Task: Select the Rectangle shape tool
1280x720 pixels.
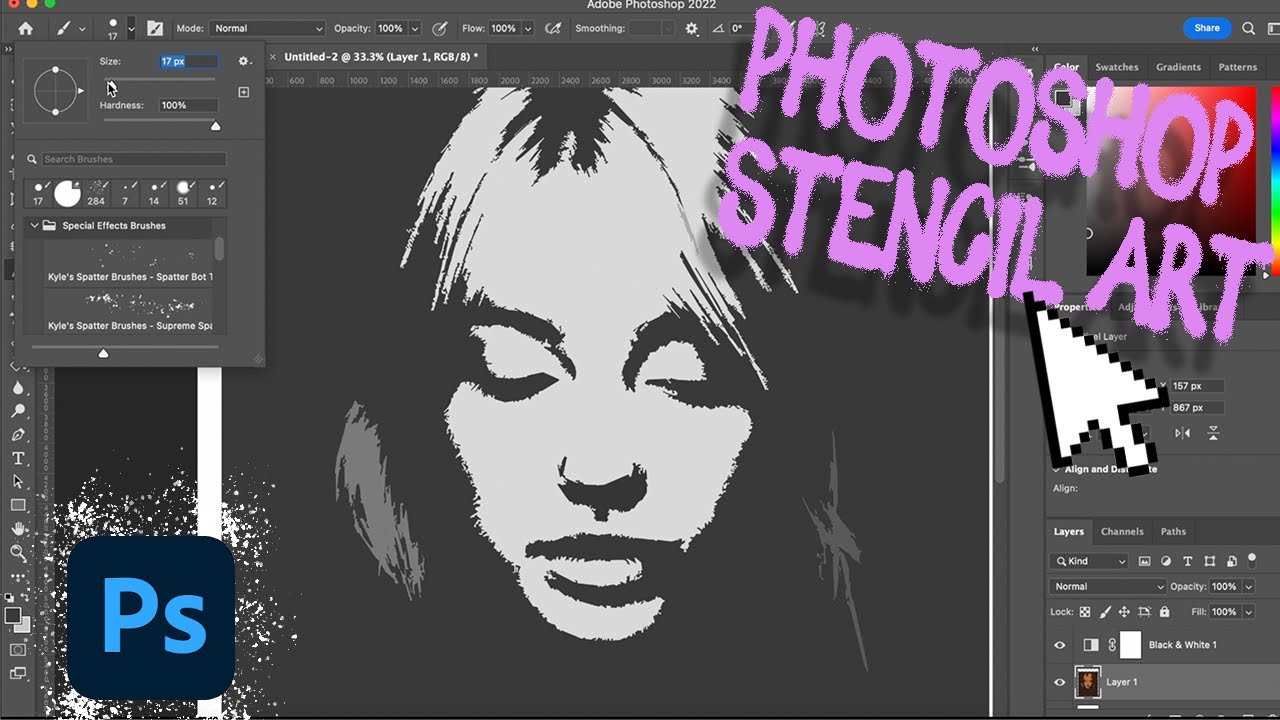Action: pyautogui.click(x=18, y=505)
